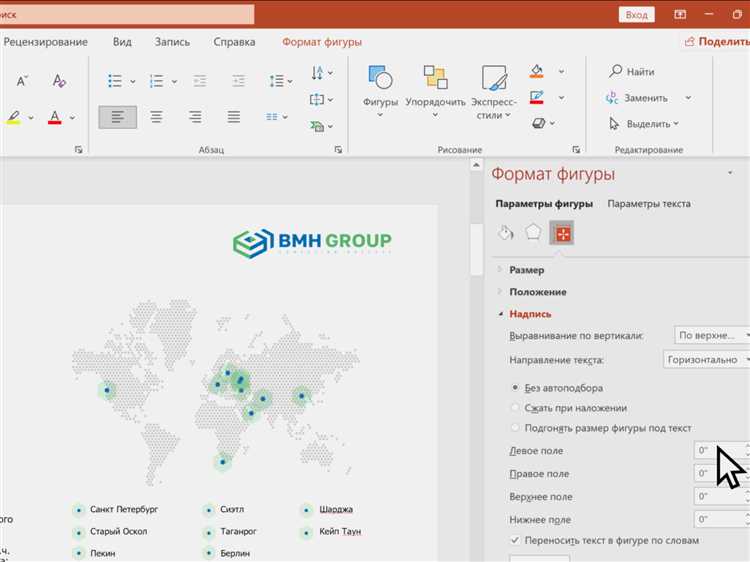Open the text direction Горизонтально dropdown
Screen dimensions: 750x562
pos(706,360)
